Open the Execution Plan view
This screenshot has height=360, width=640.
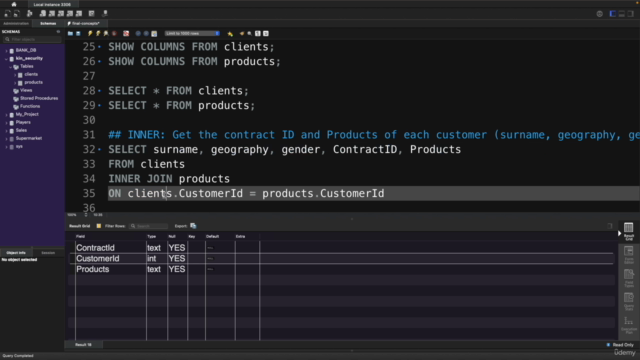click(629, 325)
